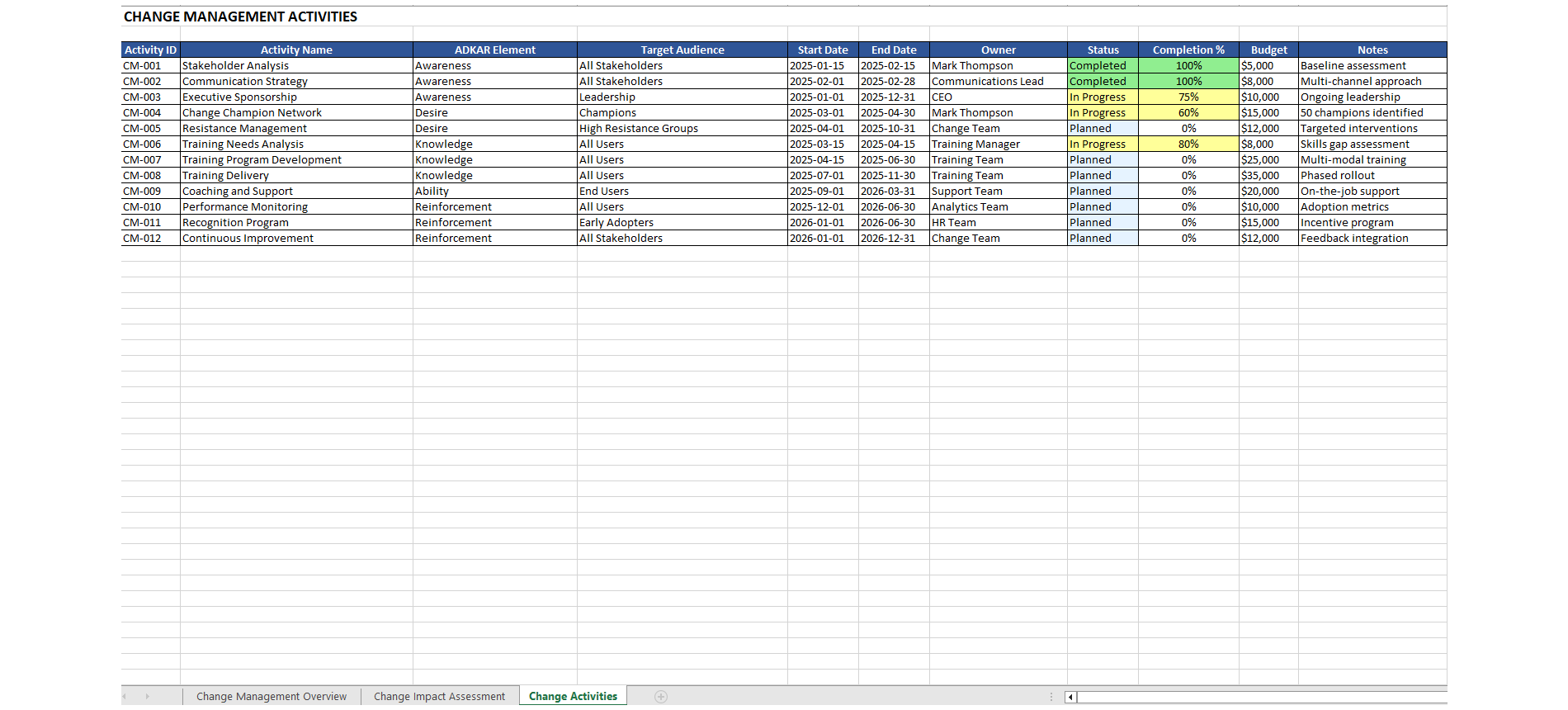Select the Completion % header cell
The image size is (1568, 710).
[x=1188, y=50]
